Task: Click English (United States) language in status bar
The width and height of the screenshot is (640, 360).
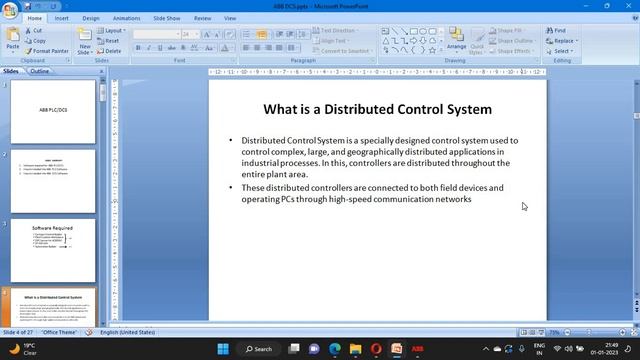Action: pos(127,333)
